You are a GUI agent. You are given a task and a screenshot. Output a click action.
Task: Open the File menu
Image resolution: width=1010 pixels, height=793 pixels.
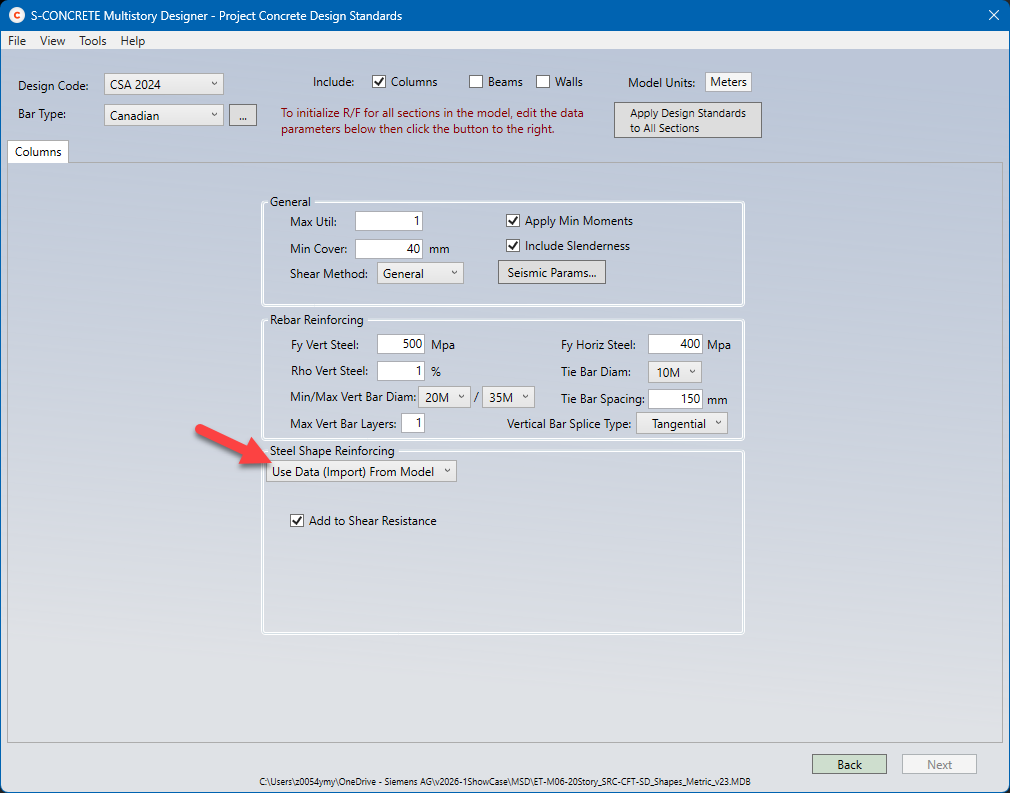17,41
